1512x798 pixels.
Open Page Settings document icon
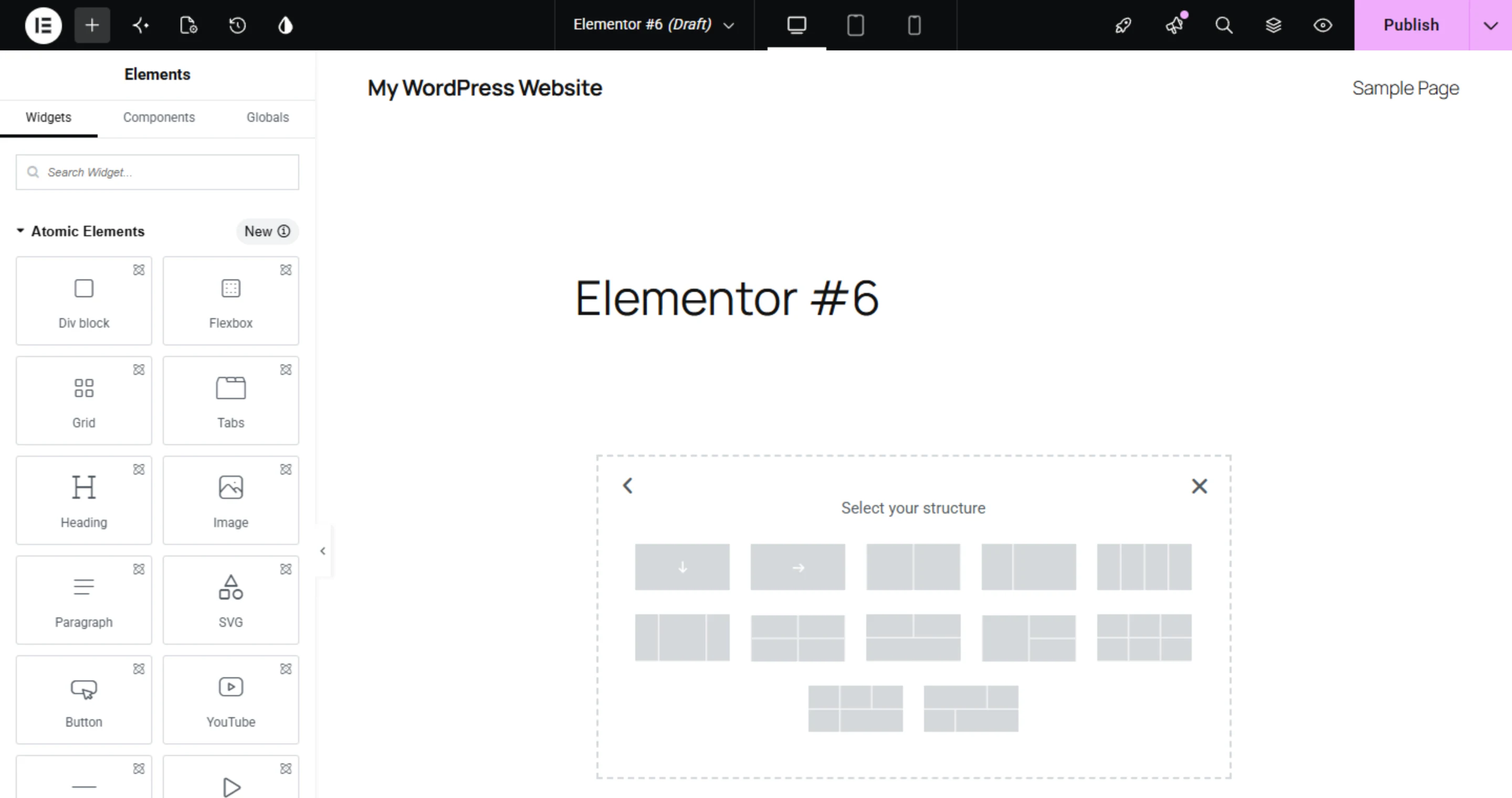click(188, 25)
